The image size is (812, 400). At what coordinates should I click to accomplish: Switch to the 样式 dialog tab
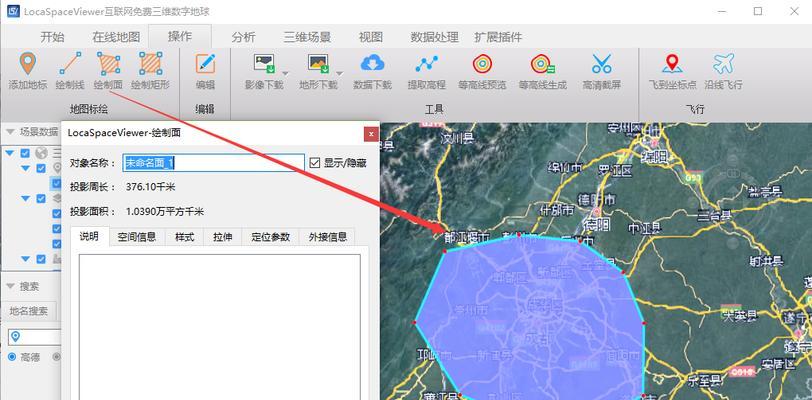[x=184, y=237]
